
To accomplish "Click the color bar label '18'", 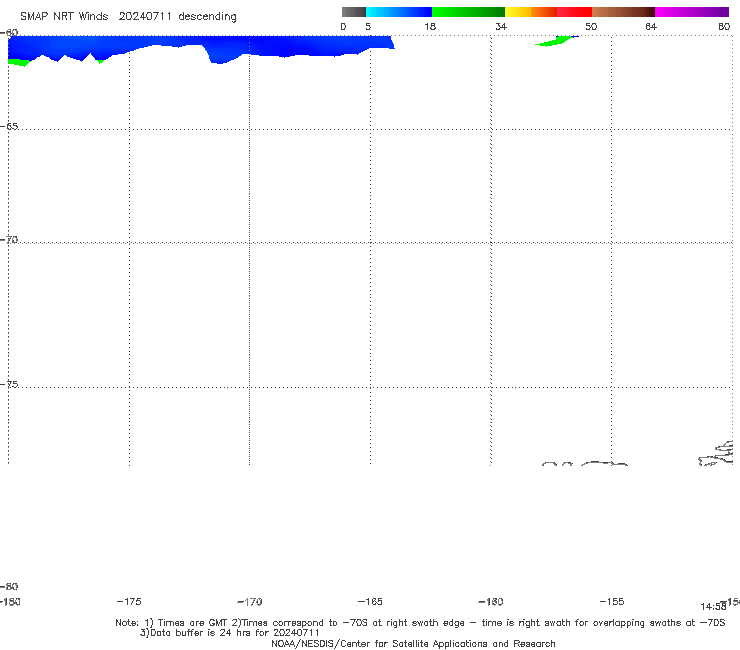I will 430,26.
